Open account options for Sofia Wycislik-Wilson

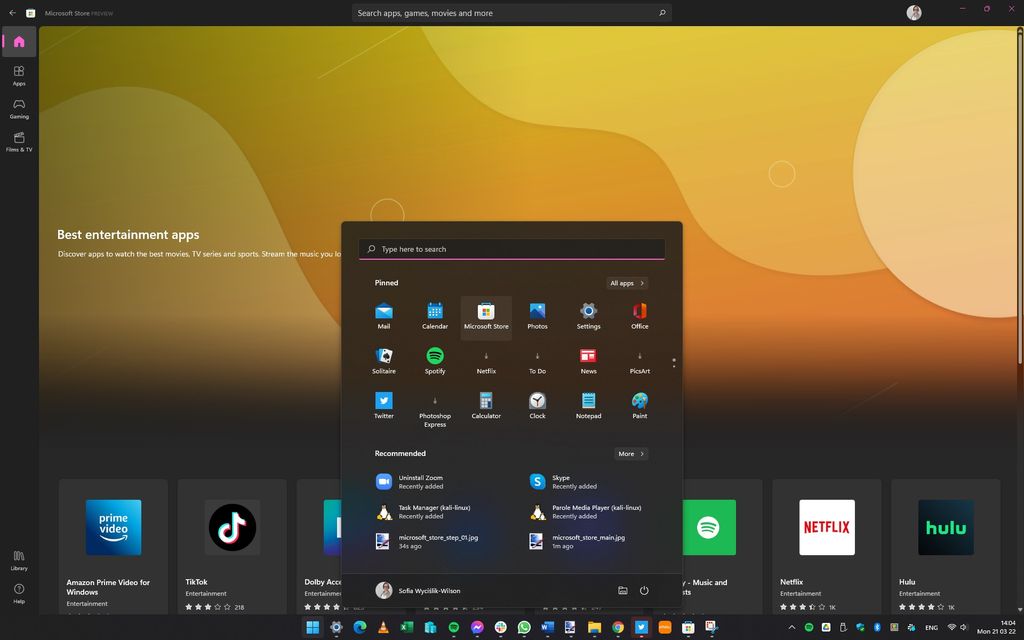(420, 590)
